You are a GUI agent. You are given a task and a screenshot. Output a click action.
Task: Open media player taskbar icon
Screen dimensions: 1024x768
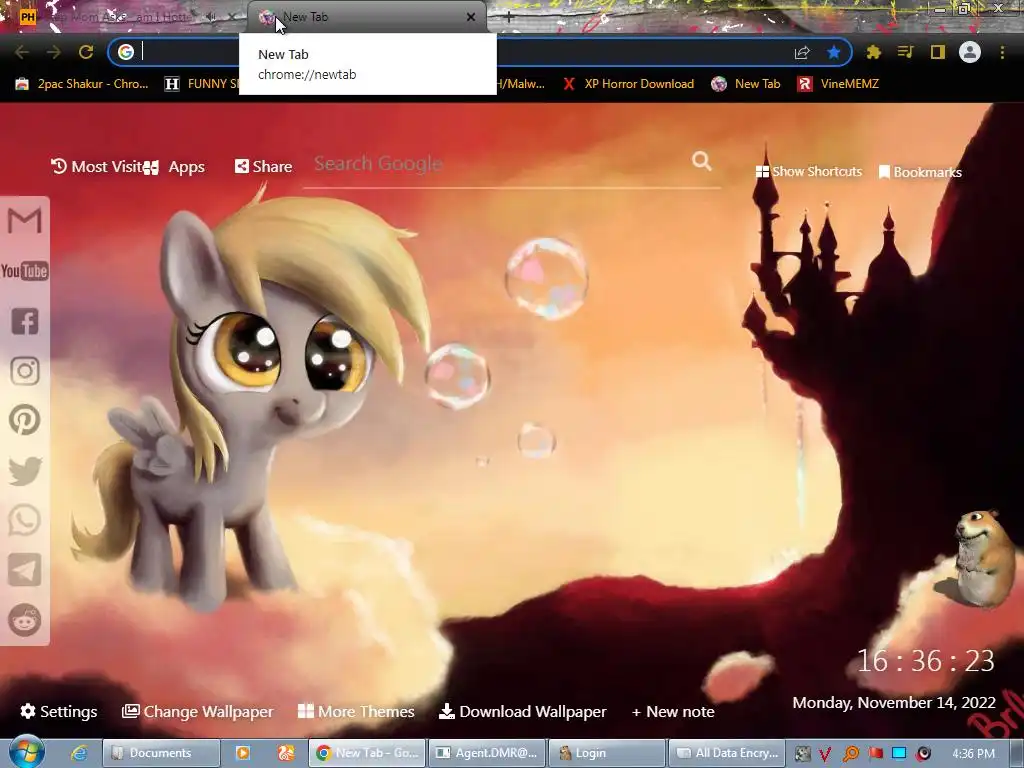click(242, 753)
